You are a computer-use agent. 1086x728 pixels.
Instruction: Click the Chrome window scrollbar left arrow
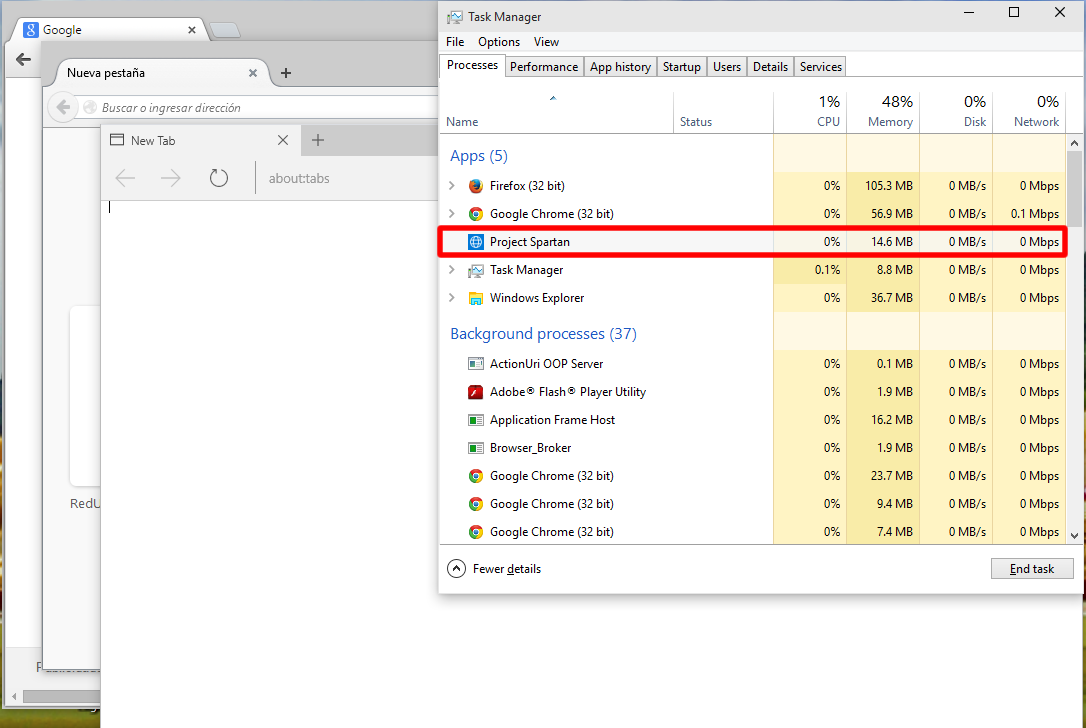pyautogui.click(x=14, y=695)
